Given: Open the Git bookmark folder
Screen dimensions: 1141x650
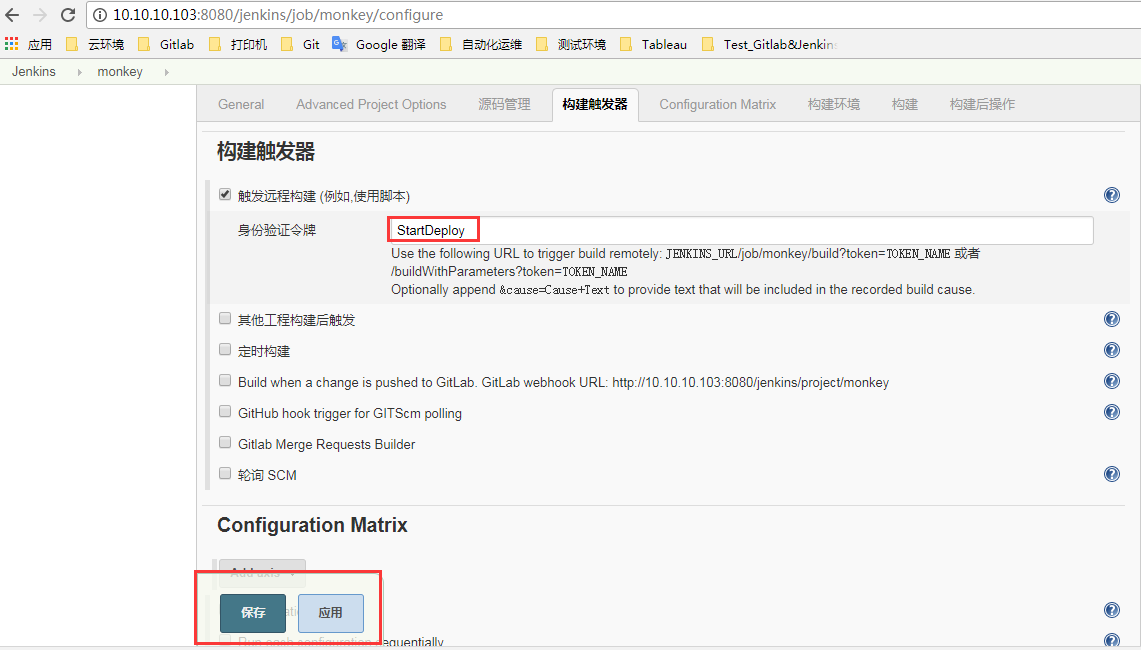Looking at the screenshot, I should coord(300,44).
